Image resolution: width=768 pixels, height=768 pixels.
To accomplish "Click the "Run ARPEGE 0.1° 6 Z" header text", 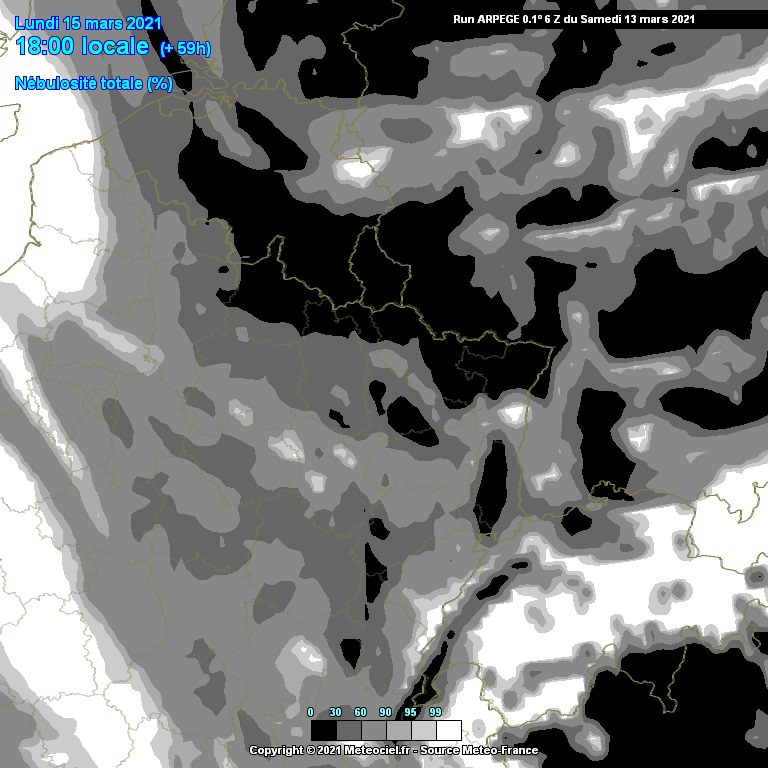I will click(513, 19).
